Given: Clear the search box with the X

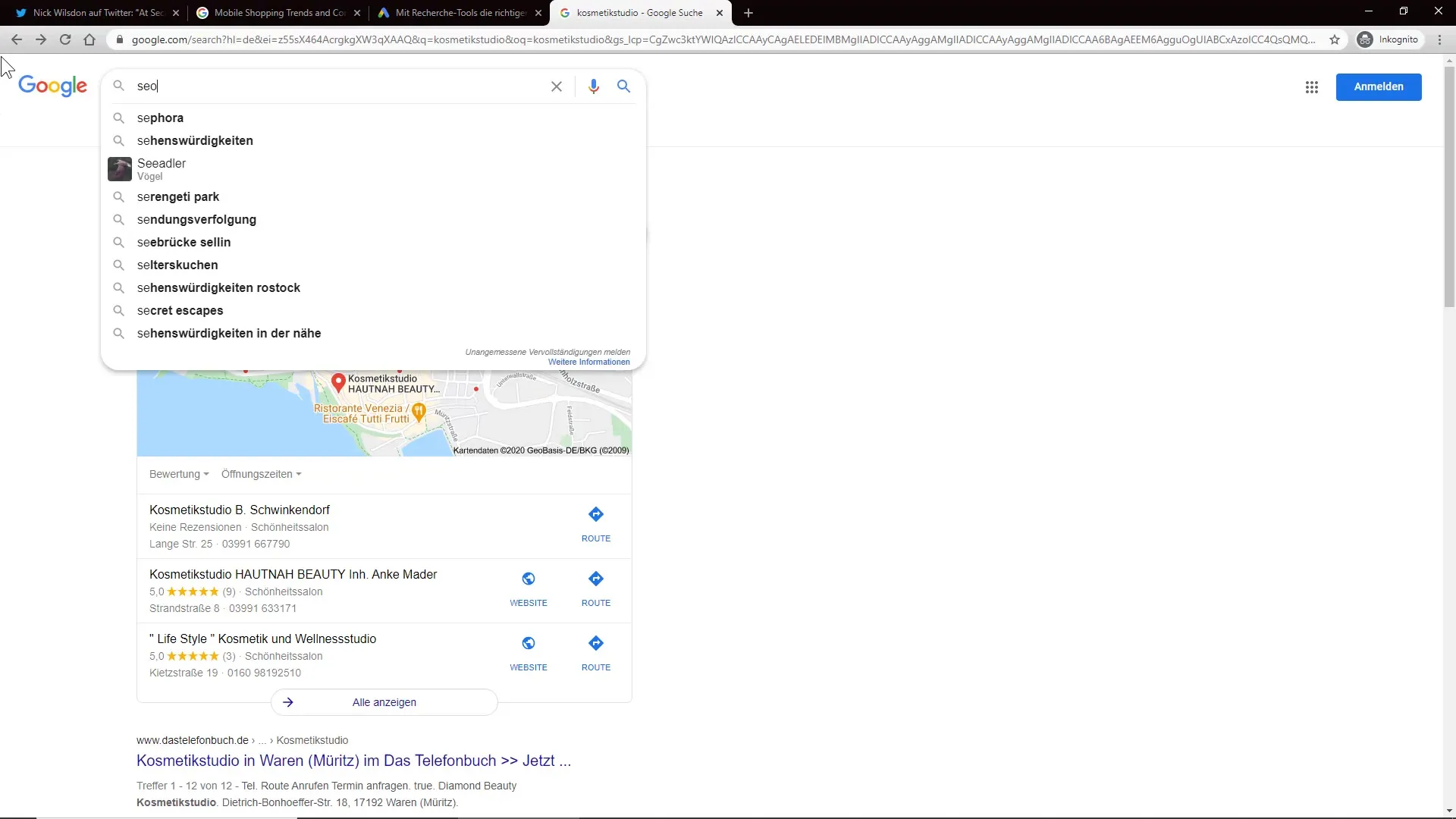Looking at the screenshot, I should [x=557, y=86].
